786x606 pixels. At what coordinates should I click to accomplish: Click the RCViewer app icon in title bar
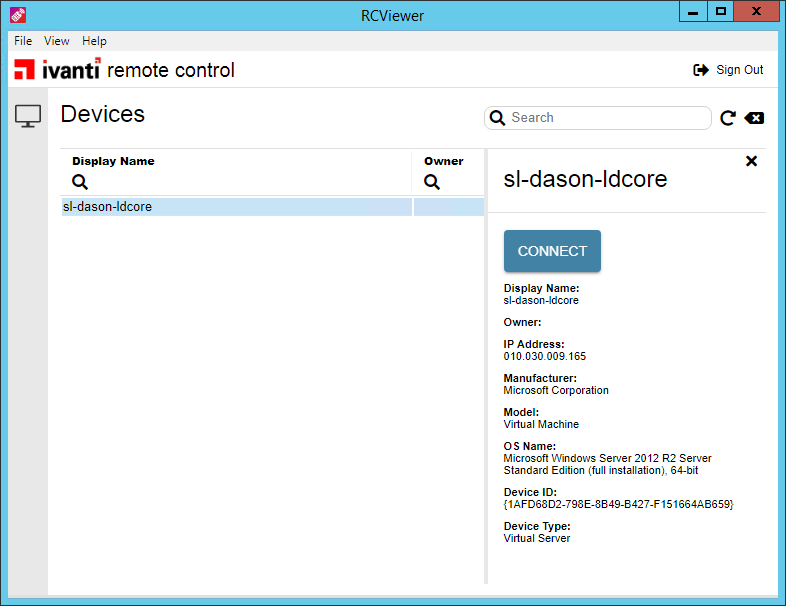point(18,16)
